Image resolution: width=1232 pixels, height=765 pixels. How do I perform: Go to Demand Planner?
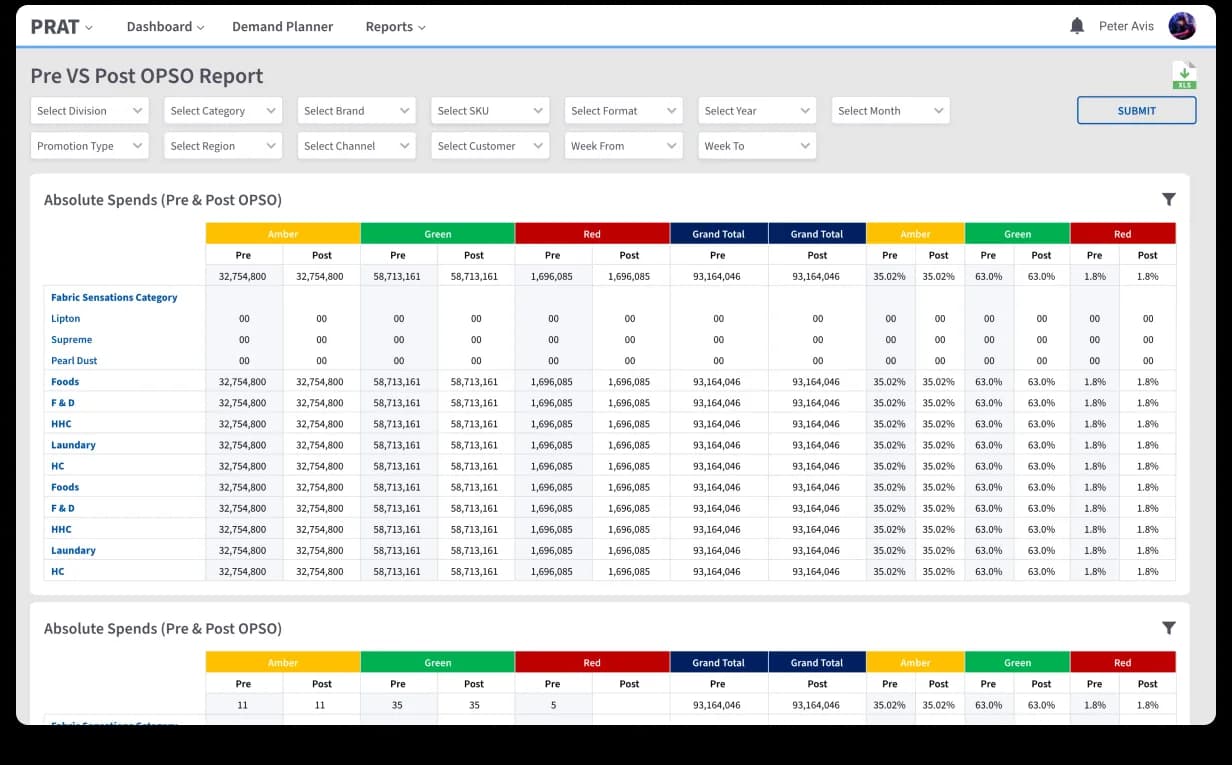click(283, 27)
